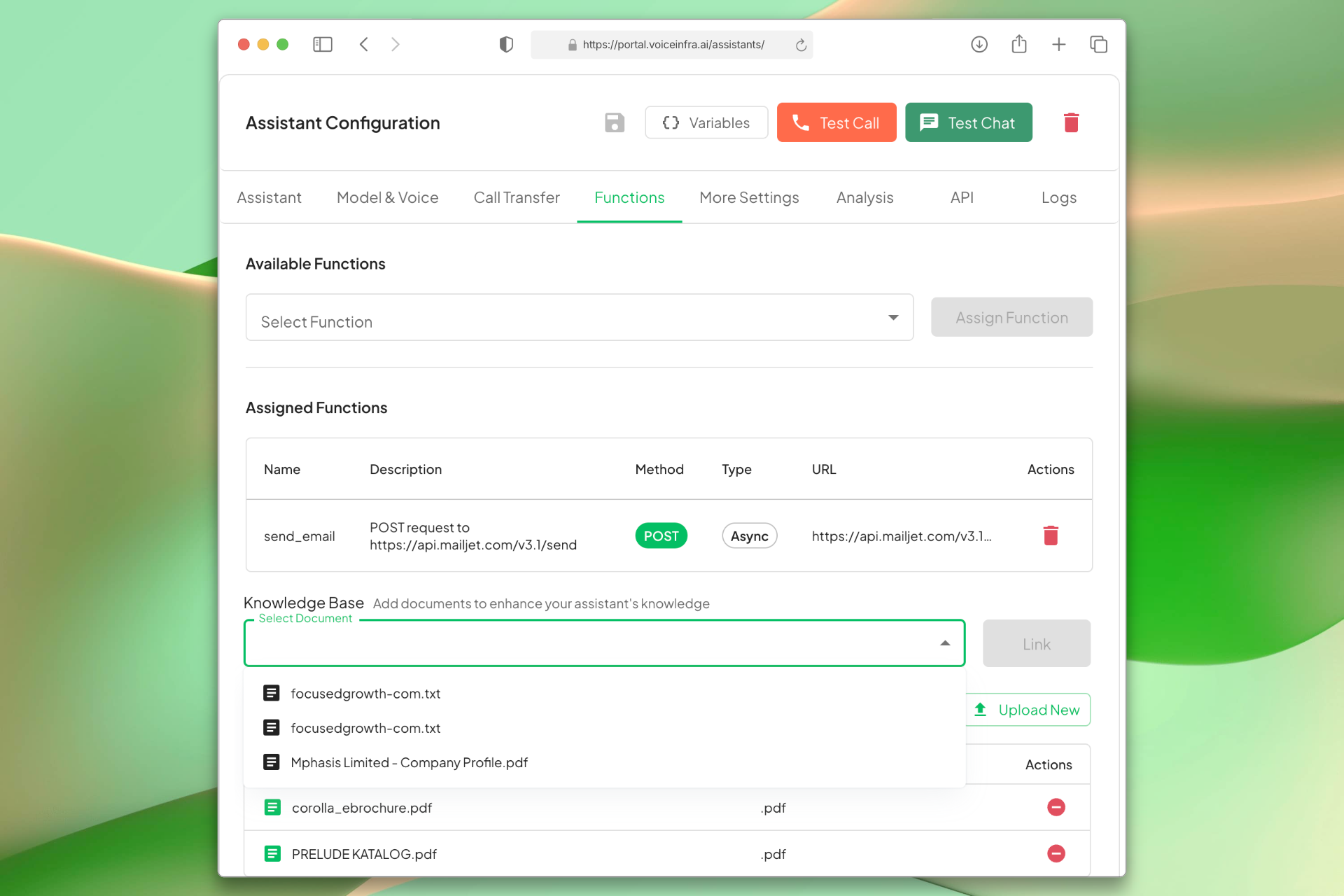Delete the send_email function row
This screenshot has height=896, width=1344.
tap(1050, 535)
